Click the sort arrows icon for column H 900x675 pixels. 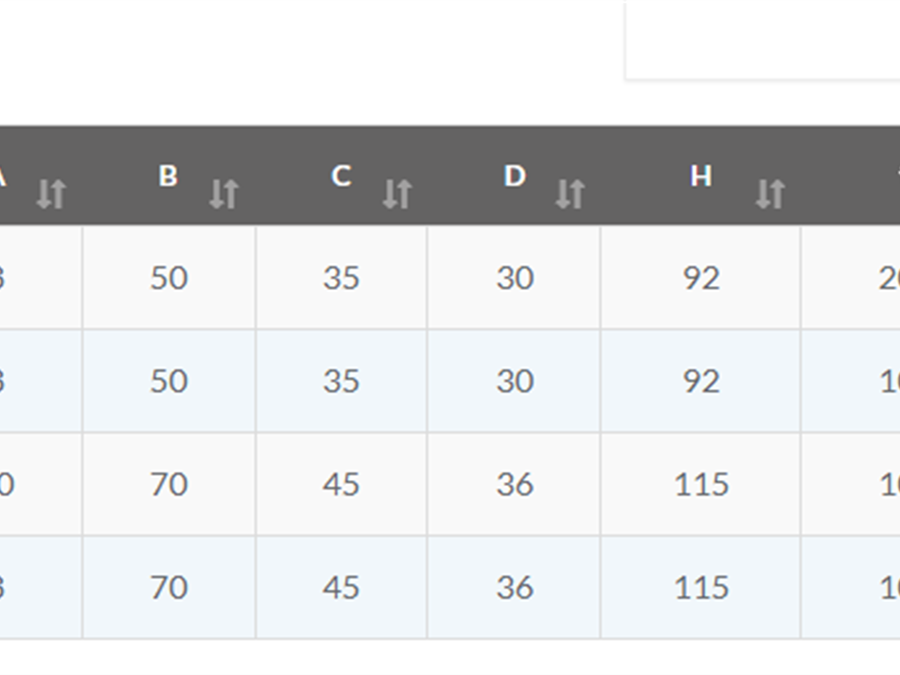[770, 194]
